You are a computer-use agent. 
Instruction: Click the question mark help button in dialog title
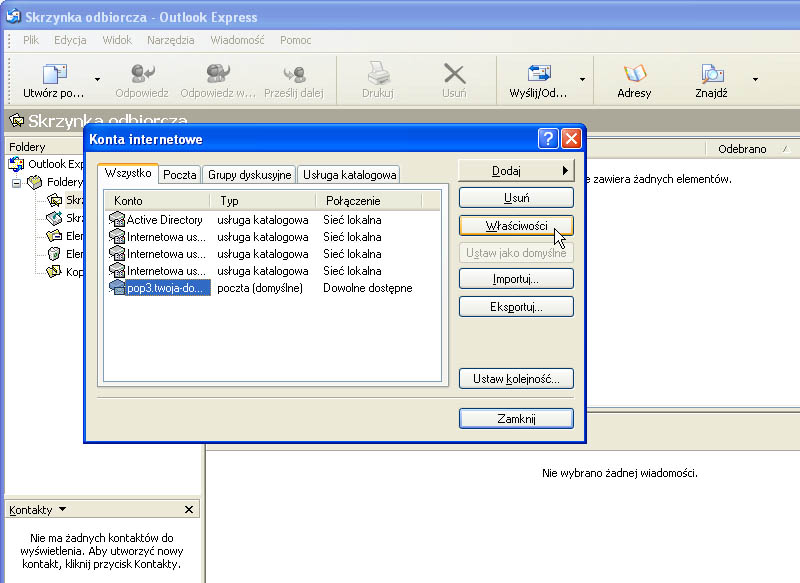[x=548, y=139]
